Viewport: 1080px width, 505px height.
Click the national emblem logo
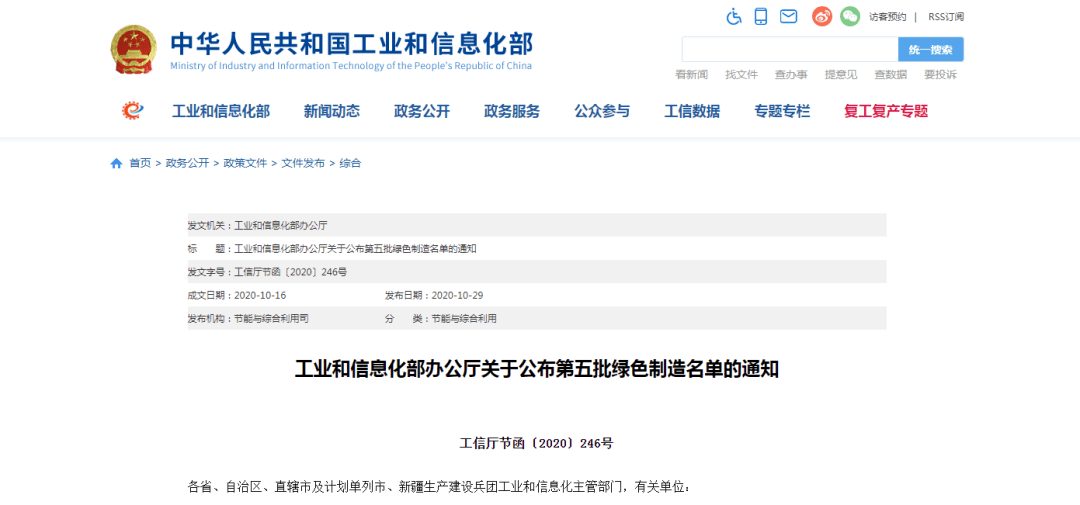[134, 50]
